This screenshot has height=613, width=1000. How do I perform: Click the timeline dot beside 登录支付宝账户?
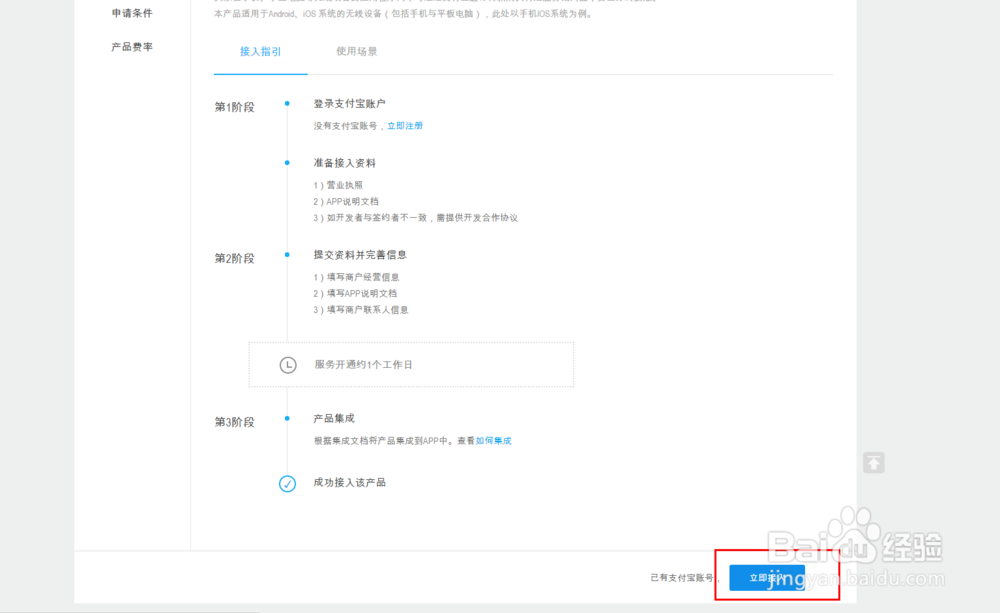287,103
